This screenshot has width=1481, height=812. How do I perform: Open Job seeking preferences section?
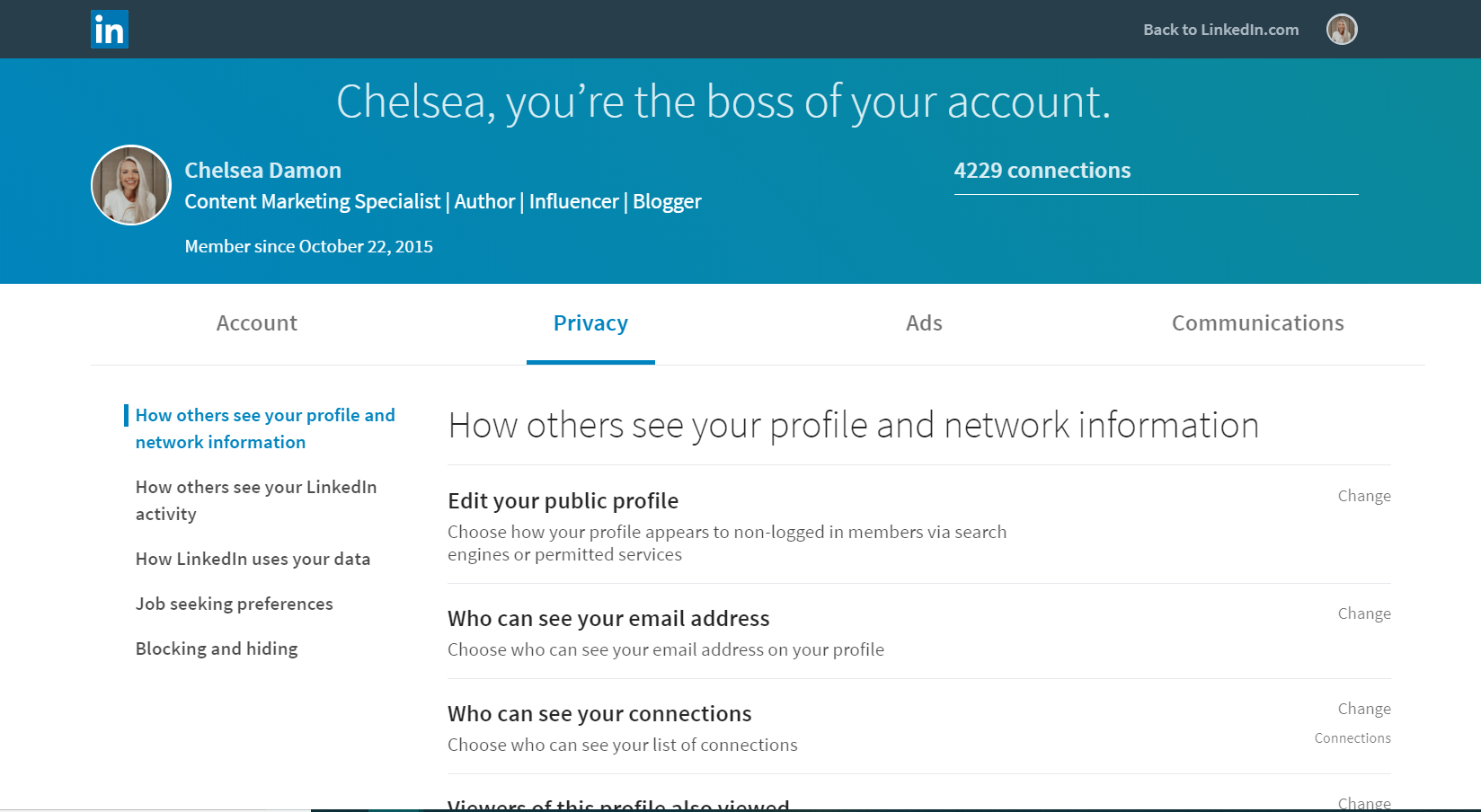click(x=234, y=604)
